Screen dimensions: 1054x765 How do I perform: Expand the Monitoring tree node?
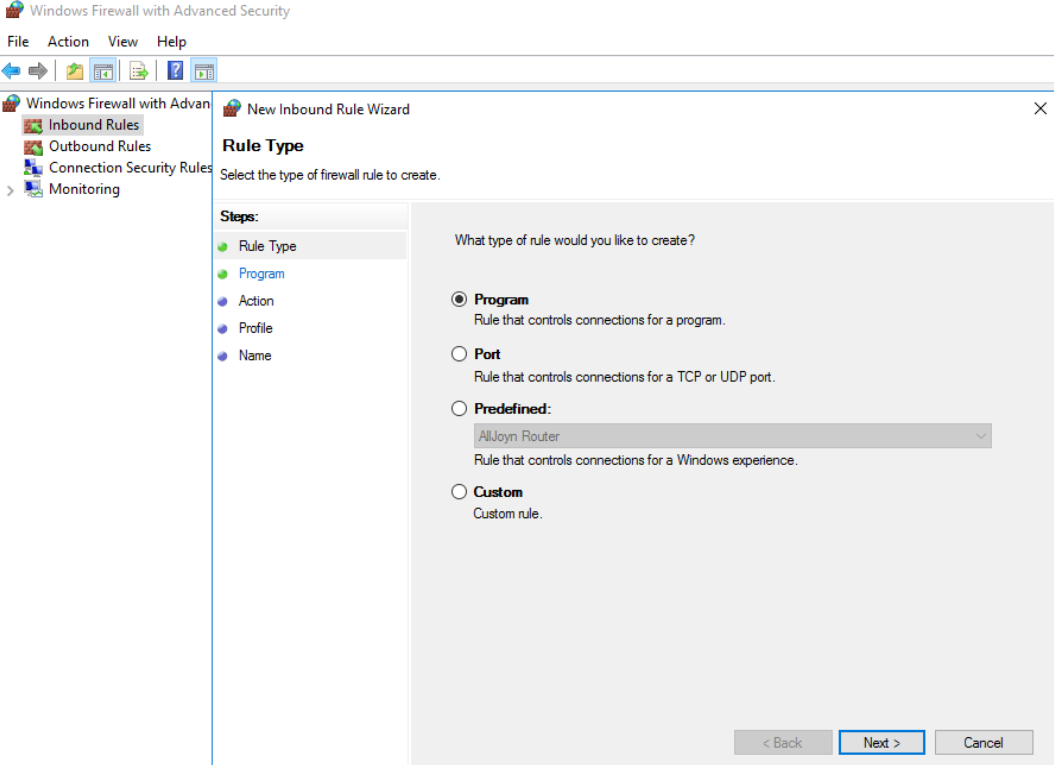coord(11,190)
